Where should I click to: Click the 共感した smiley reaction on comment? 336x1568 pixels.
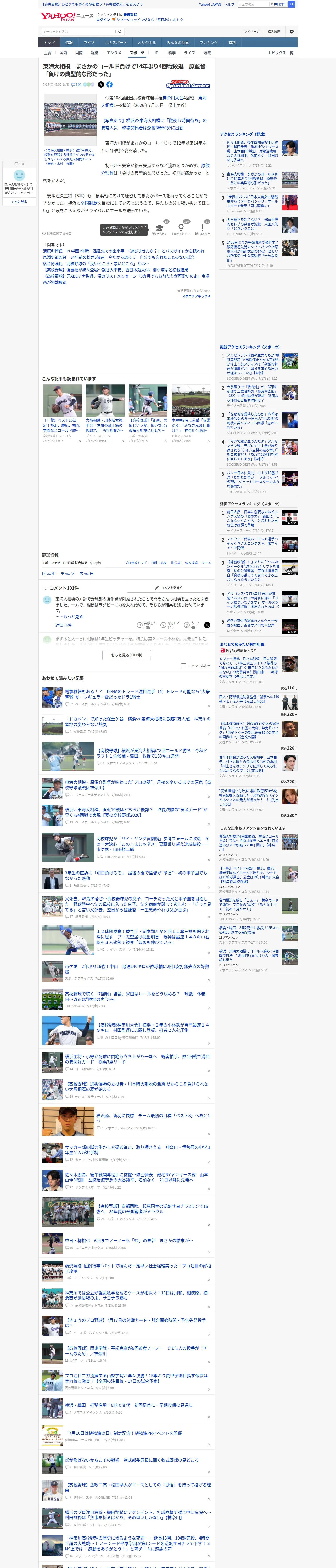tap(140, 625)
